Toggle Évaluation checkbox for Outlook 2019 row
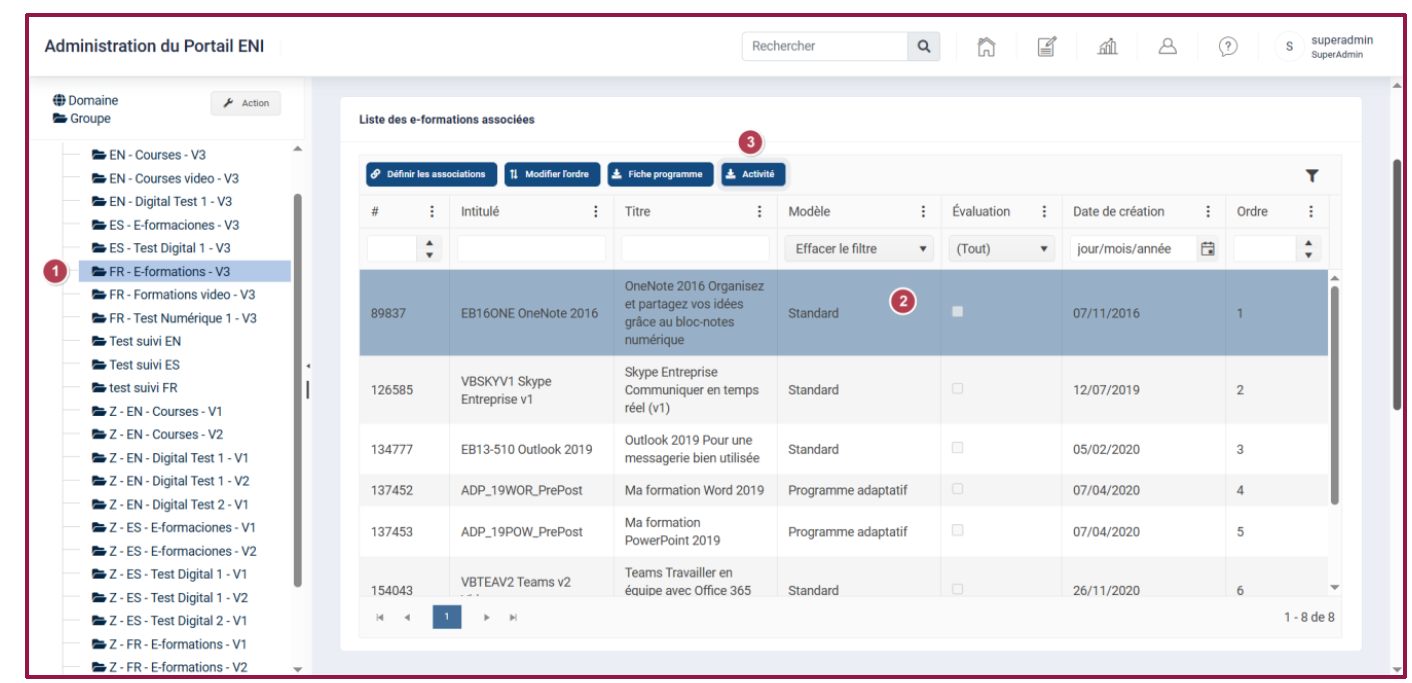1412x683 pixels. [x=957, y=448]
